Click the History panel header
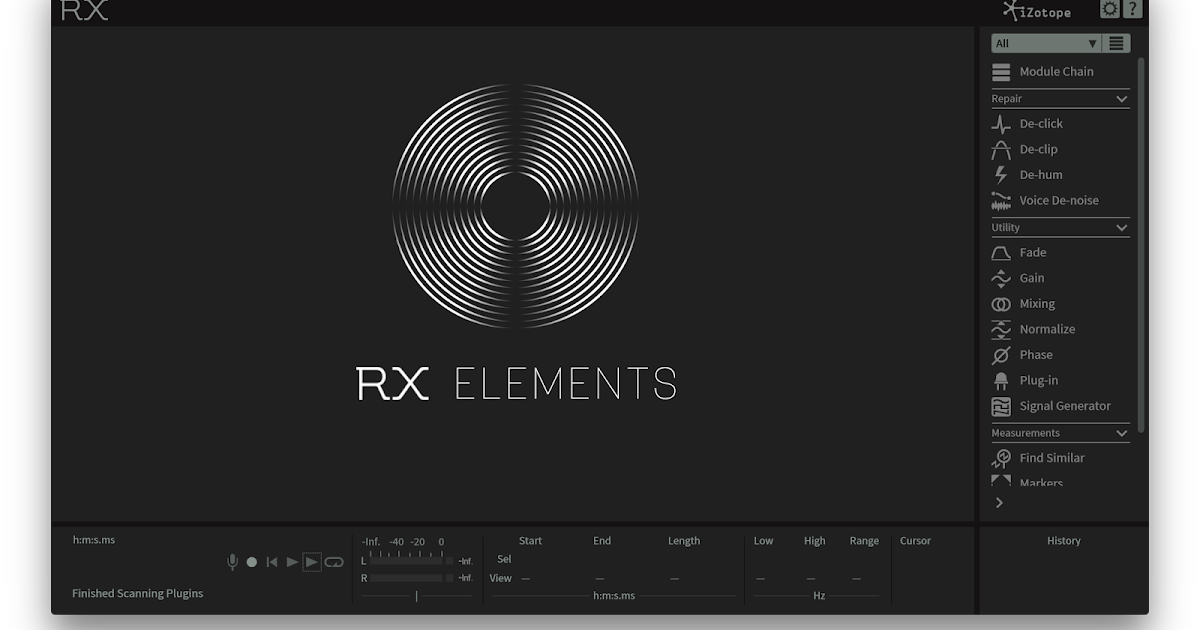The image size is (1200, 630). tap(1064, 541)
